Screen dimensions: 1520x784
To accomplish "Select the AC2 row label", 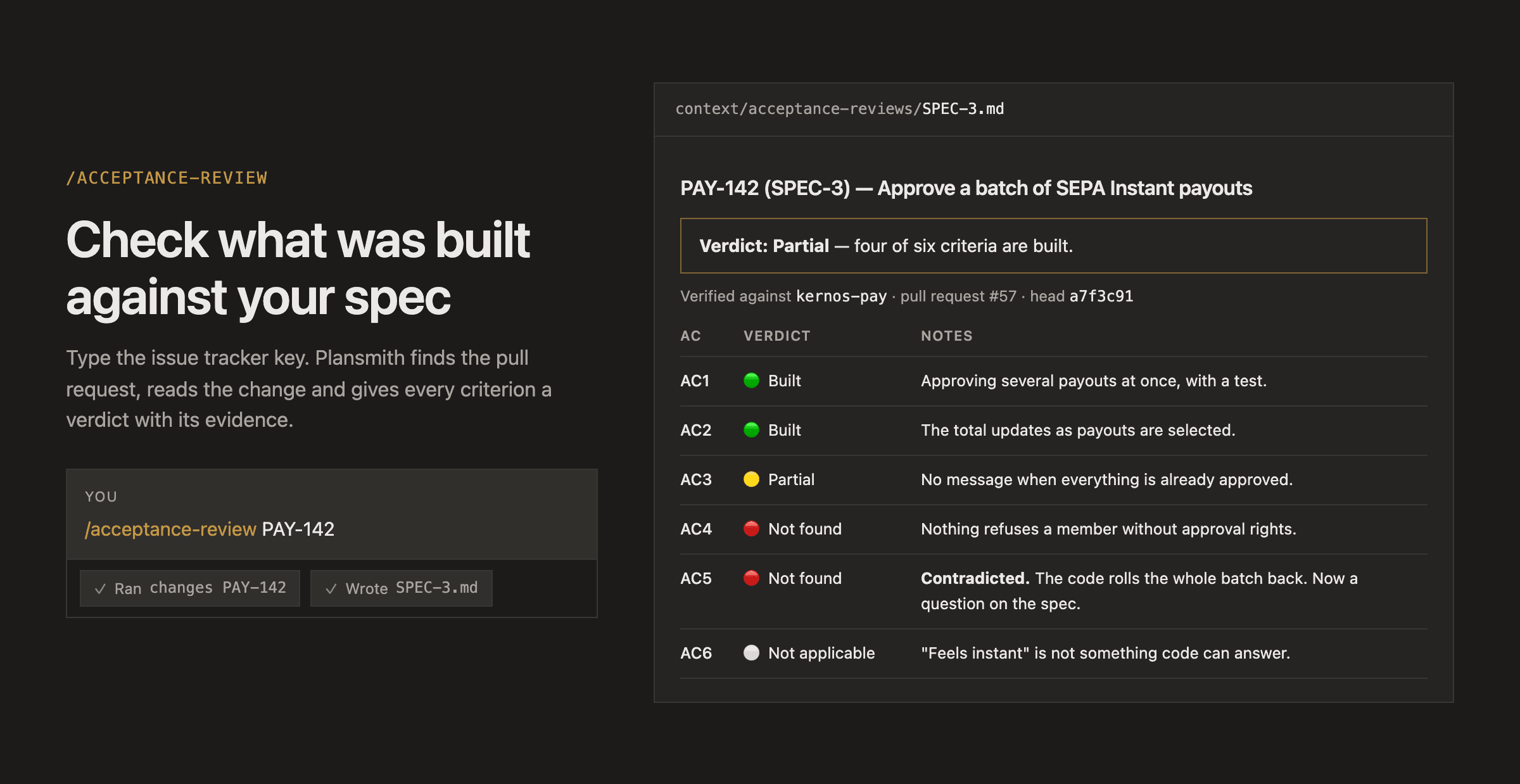I will click(695, 431).
